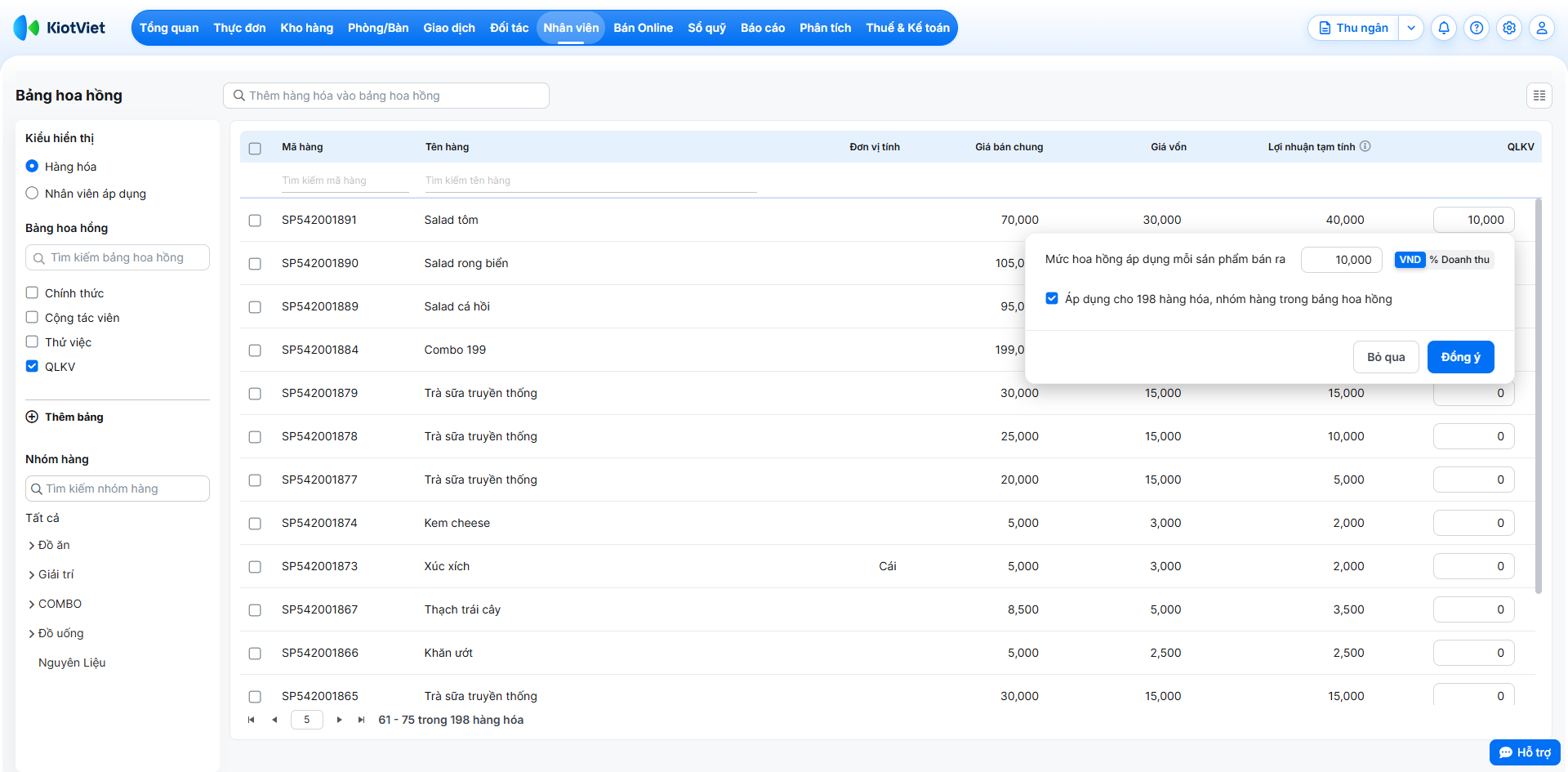Click the QLKV value for SP542001891

(1473, 220)
